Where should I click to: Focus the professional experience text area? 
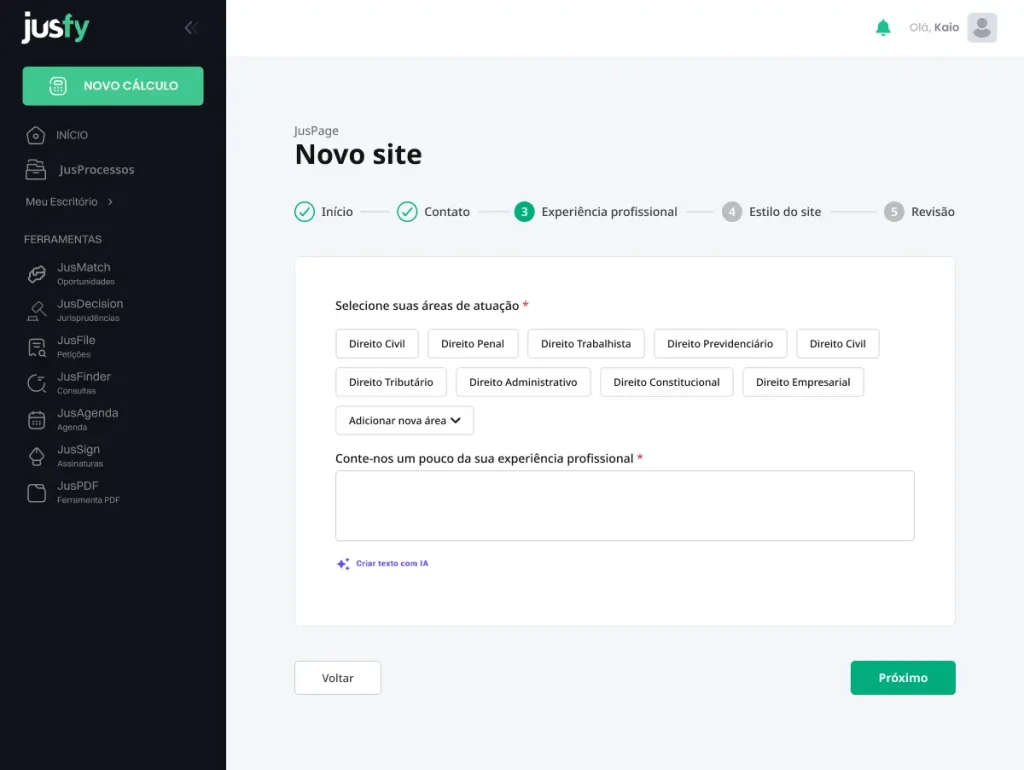(x=624, y=506)
